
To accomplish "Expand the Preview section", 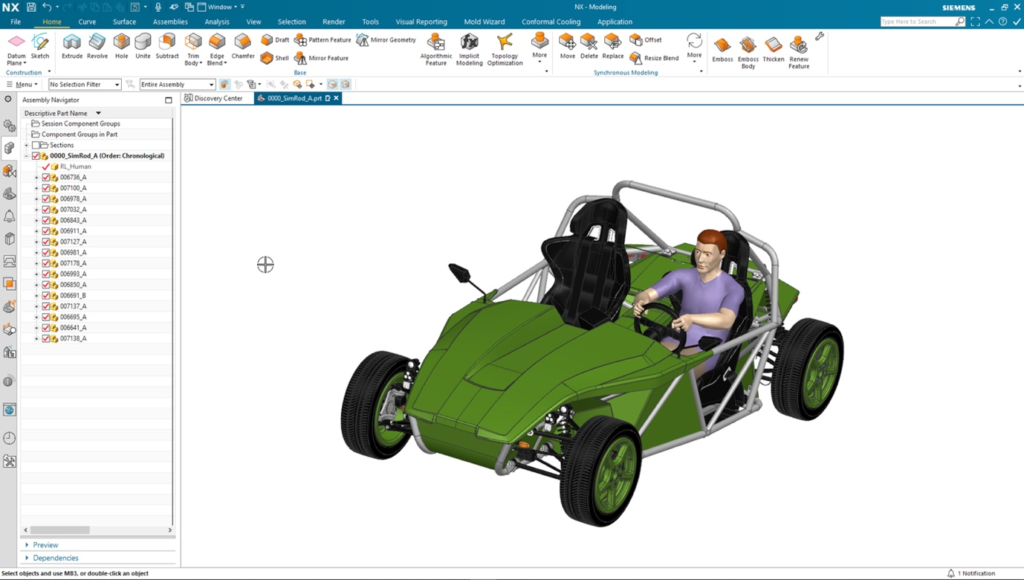I will (x=46, y=545).
